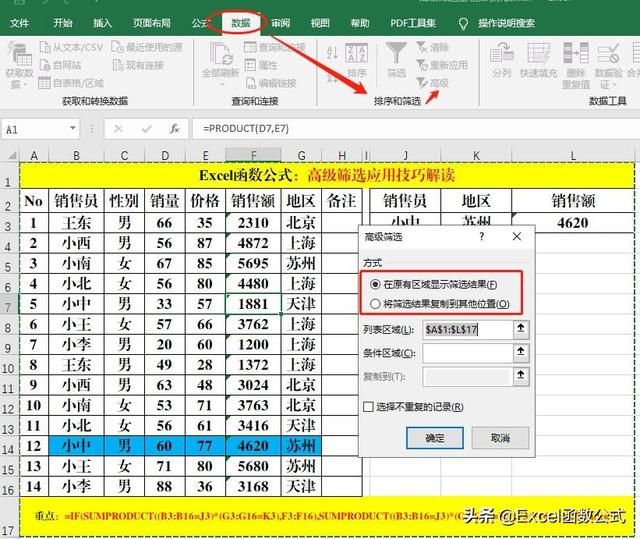Click the dialog help question mark

[x=482, y=236]
